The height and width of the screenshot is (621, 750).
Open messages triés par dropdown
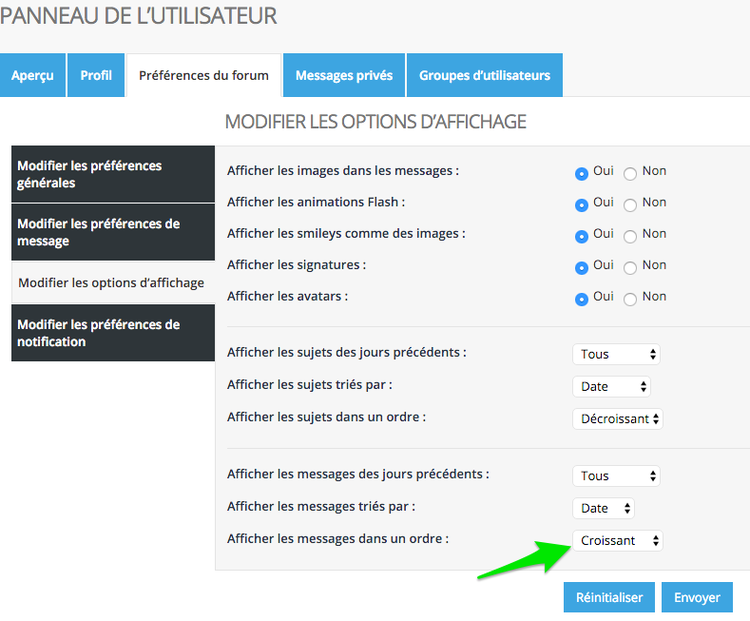tap(603, 508)
